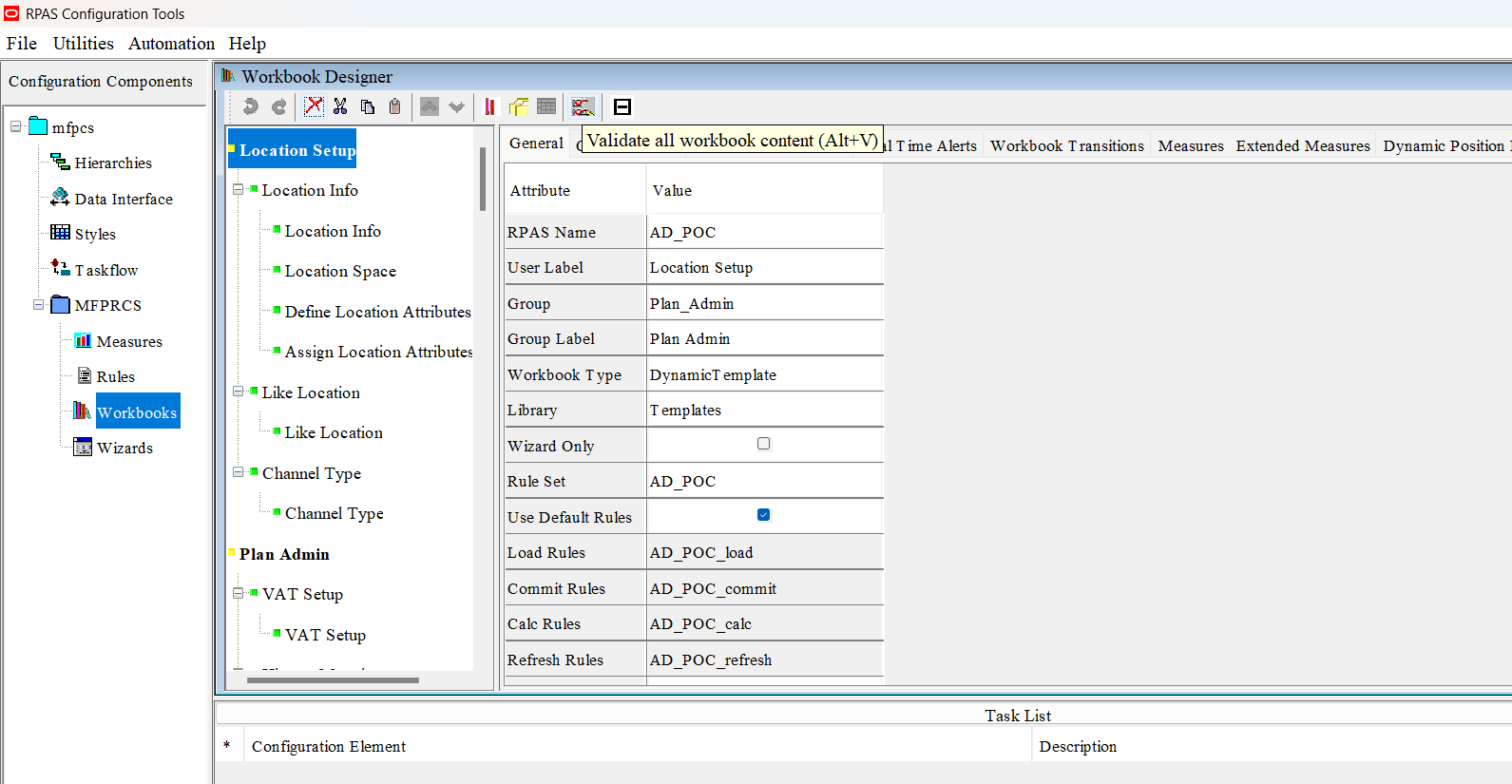Click the Delete (red X) toolbar icon
1512x784 pixels.
coord(313,106)
